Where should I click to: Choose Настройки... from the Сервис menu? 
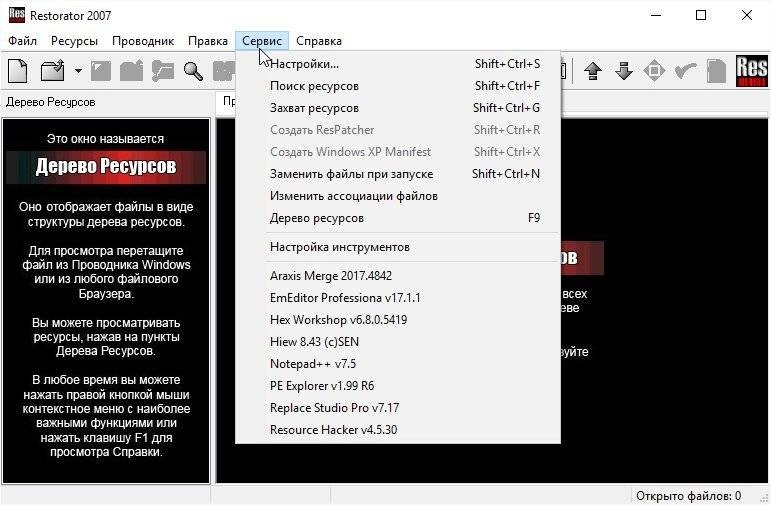(x=398, y=64)
